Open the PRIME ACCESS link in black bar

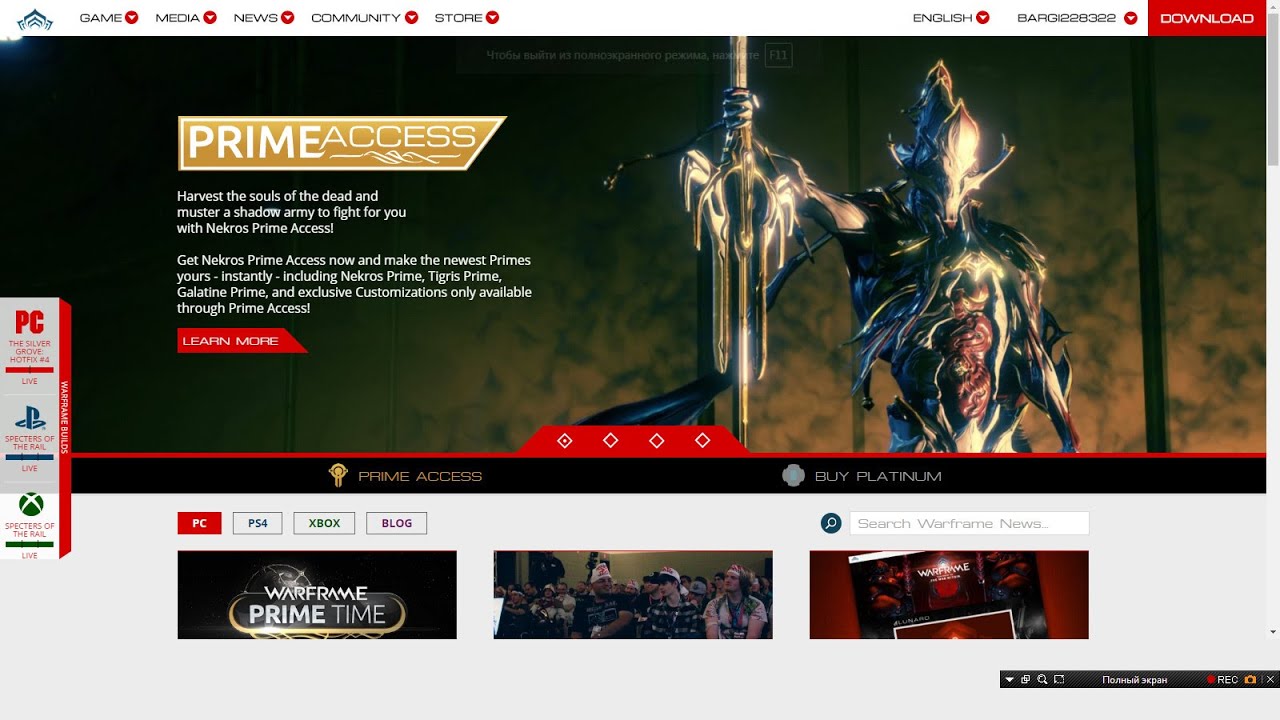pos(420,476)
